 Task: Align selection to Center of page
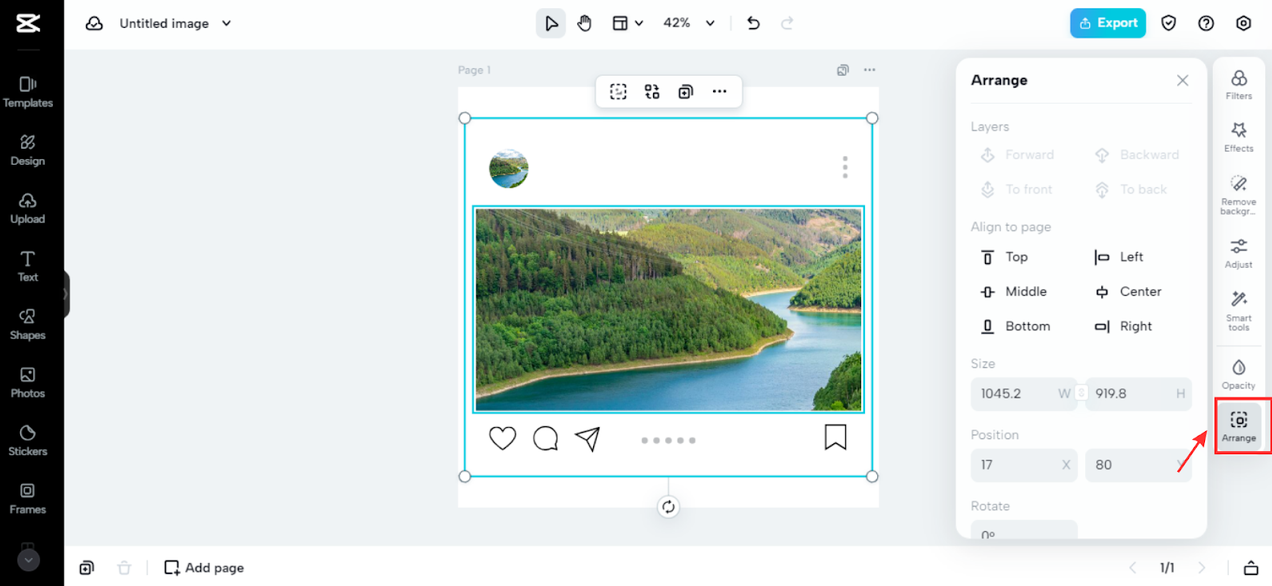click(x=1128, y=292)
